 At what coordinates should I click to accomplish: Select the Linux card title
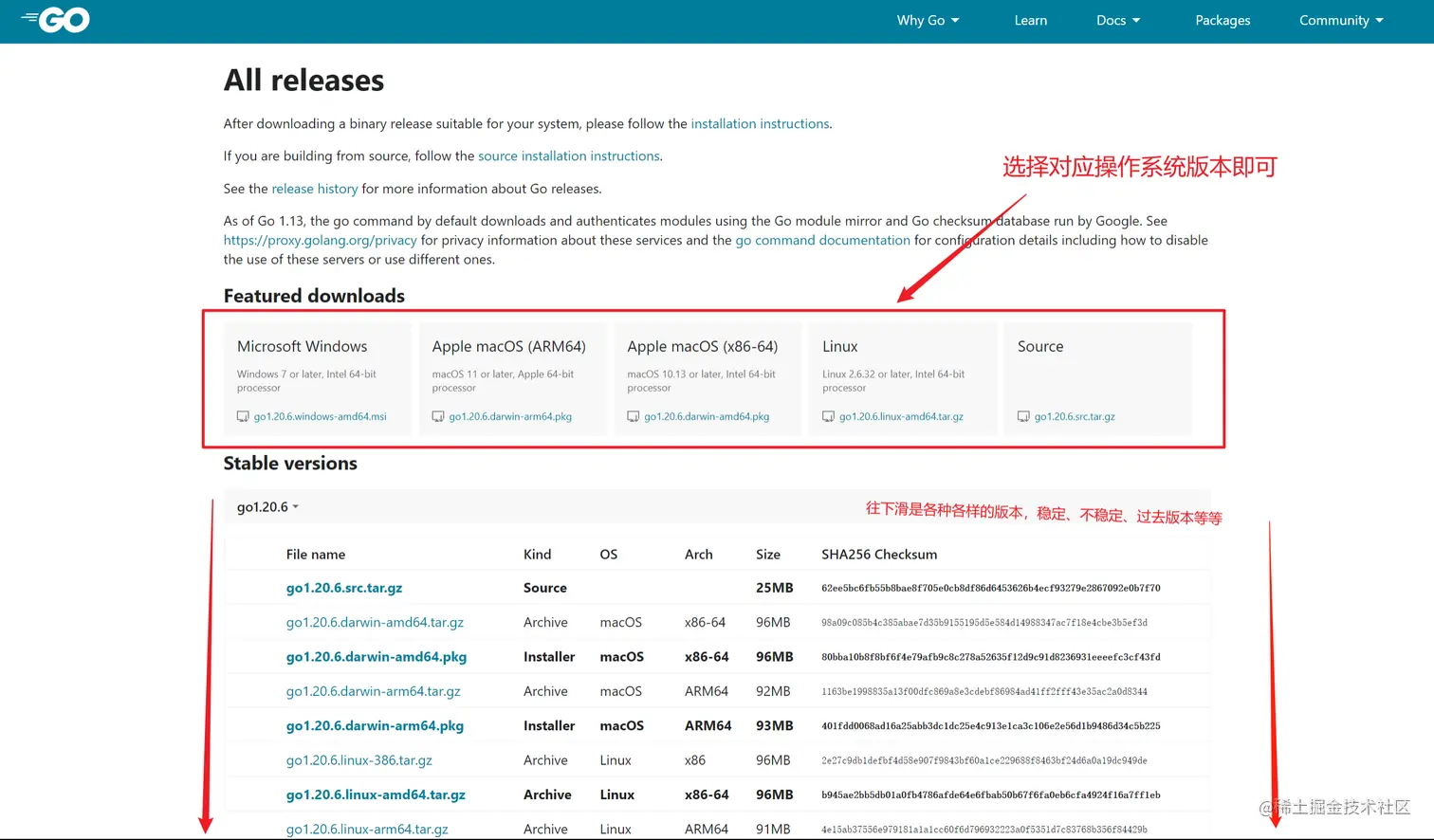click(840, 346)
